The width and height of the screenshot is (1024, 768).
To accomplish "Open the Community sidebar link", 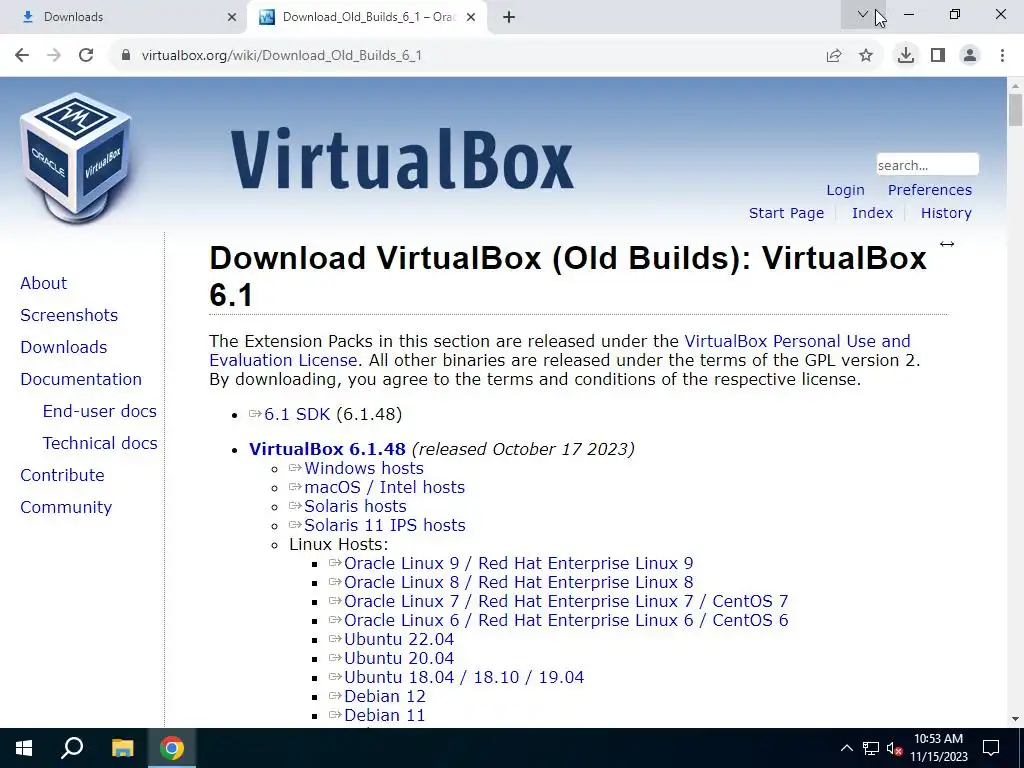I will 66,507.
